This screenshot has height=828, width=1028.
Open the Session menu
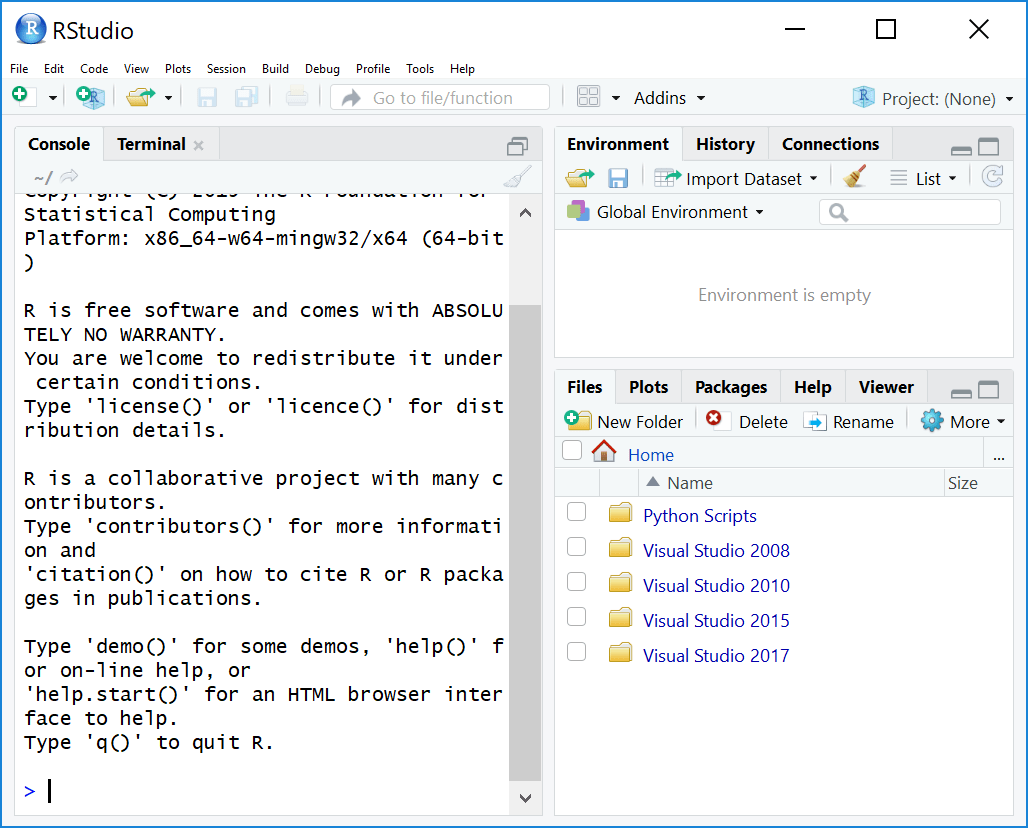click(x=226, y=69)
